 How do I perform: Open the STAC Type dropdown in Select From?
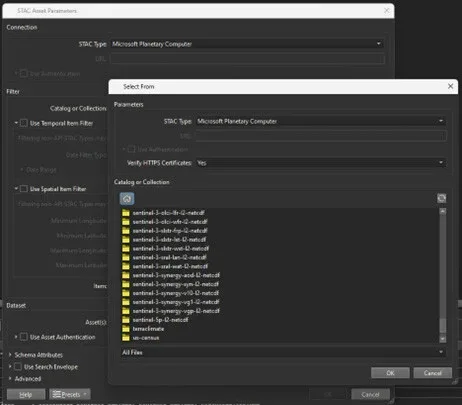coord(321,121)
